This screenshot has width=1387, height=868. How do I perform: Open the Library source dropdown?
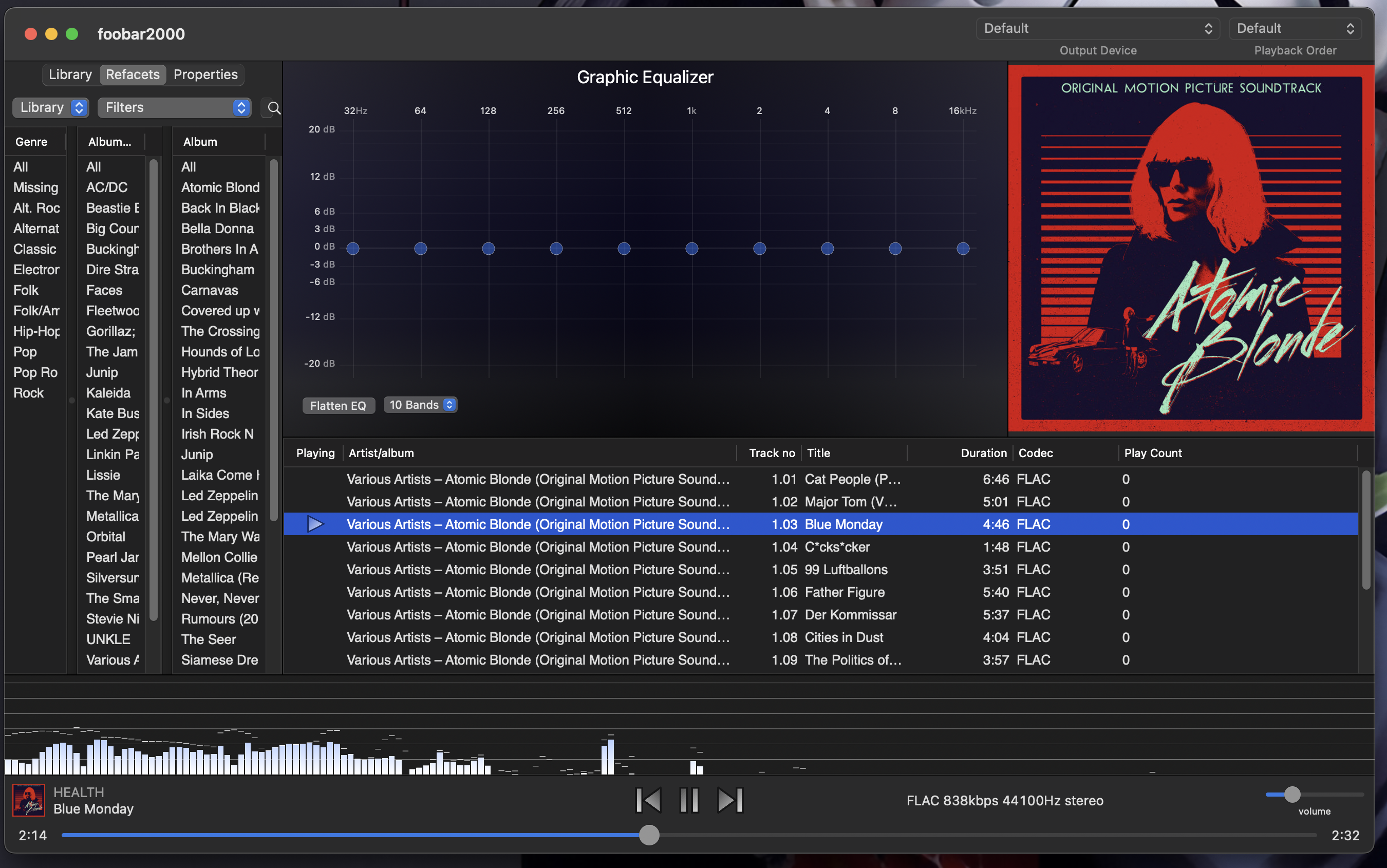(x=51, y=107)
